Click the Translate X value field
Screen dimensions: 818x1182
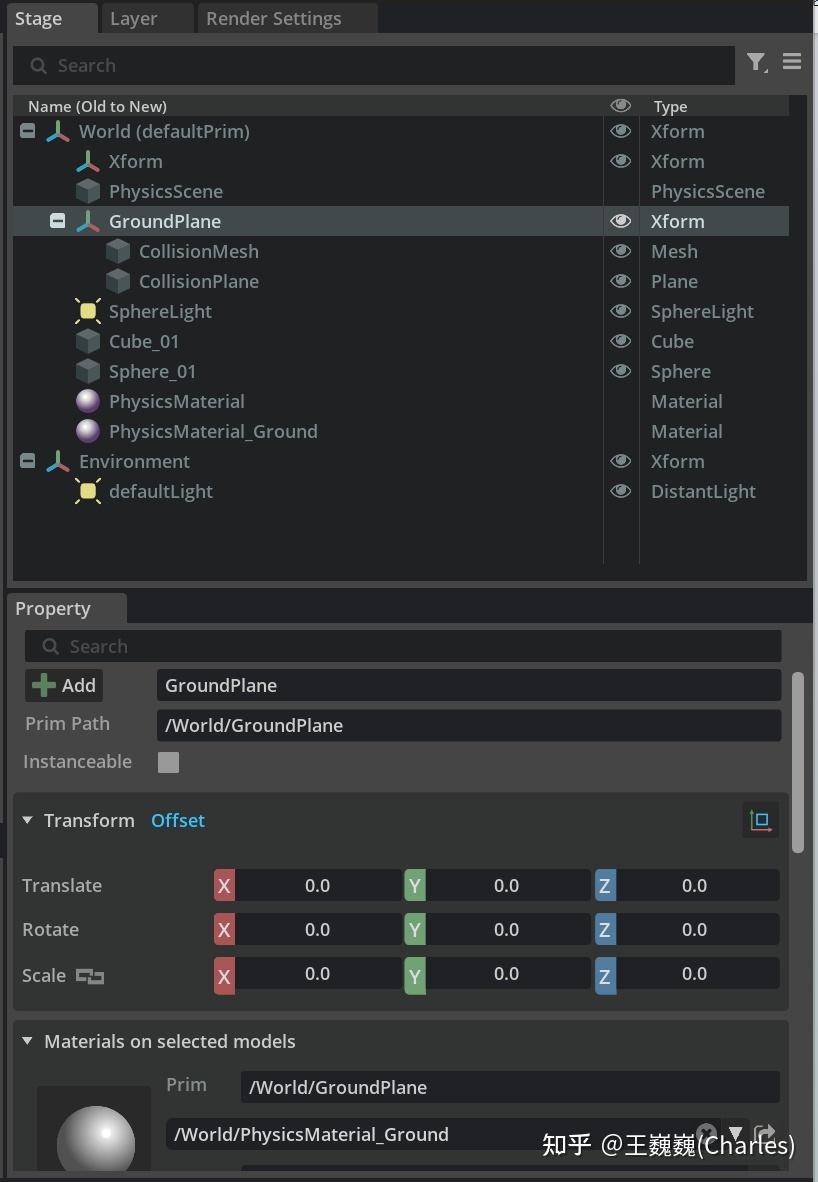tap(308, 886)
